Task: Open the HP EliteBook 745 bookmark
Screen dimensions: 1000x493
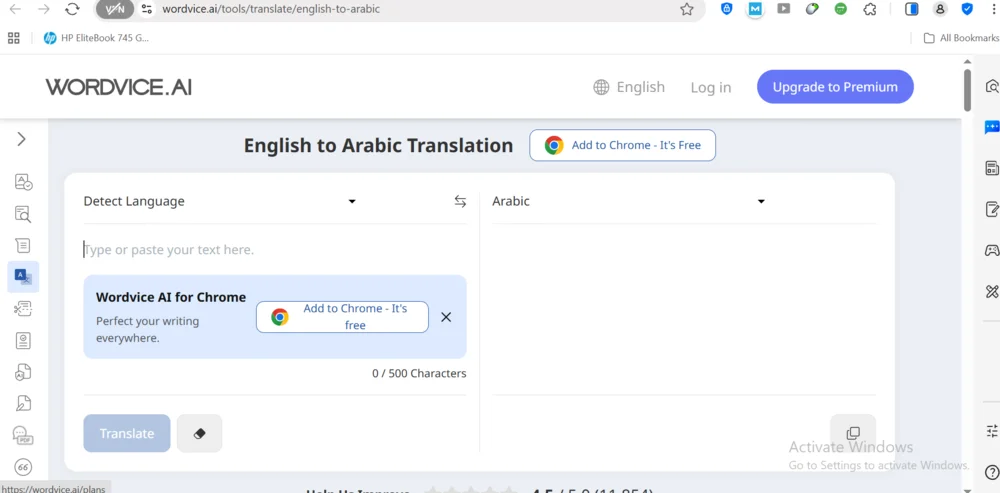Action: pos(96,38)
